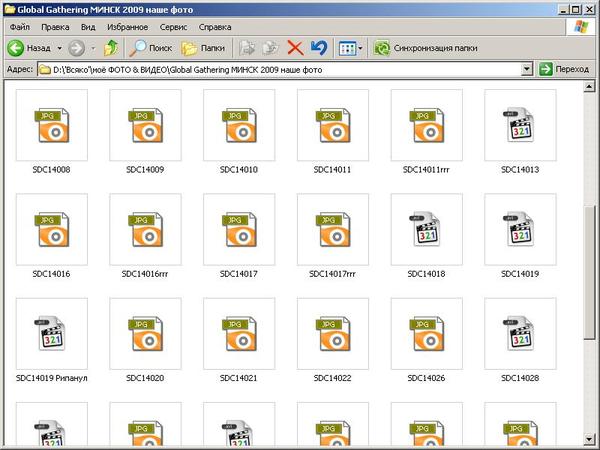Select the SDC14011rrr JPG file
Viewport: 600px width, 450px height.
tap(426, 132)
